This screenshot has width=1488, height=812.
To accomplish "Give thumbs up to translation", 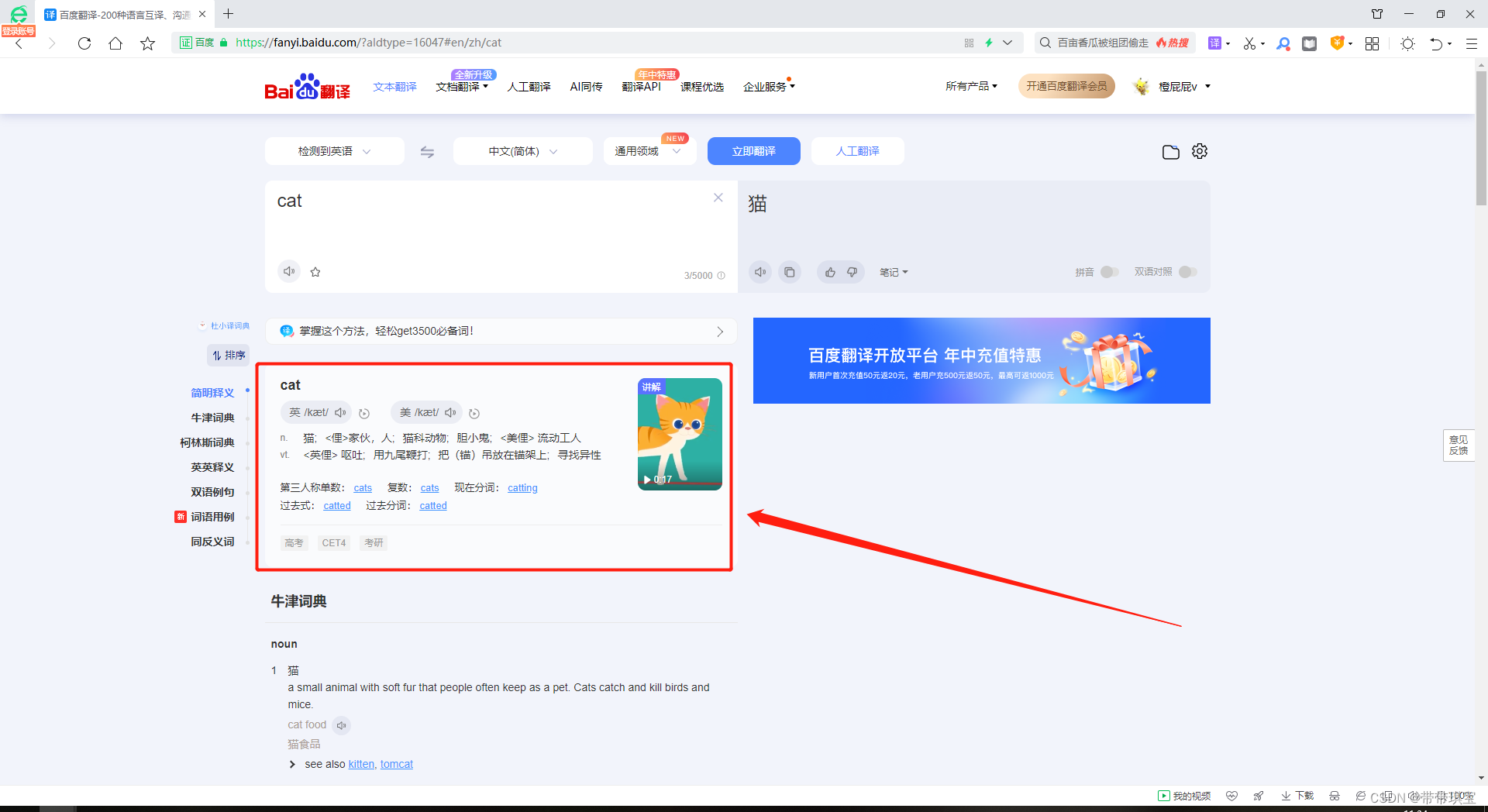I will (x=830, y=272).
